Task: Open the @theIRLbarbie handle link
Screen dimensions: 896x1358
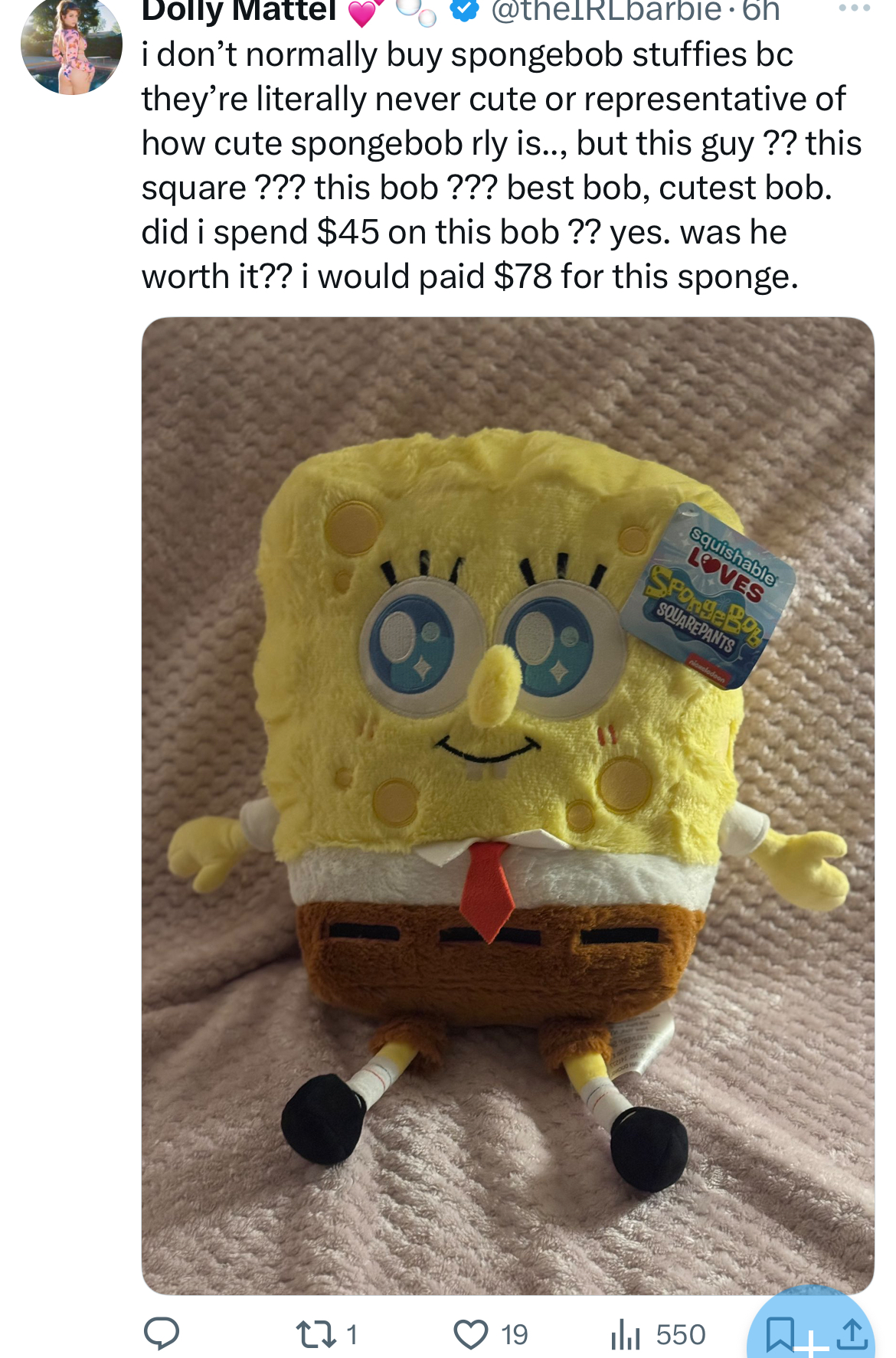Action: click(605, 11)
